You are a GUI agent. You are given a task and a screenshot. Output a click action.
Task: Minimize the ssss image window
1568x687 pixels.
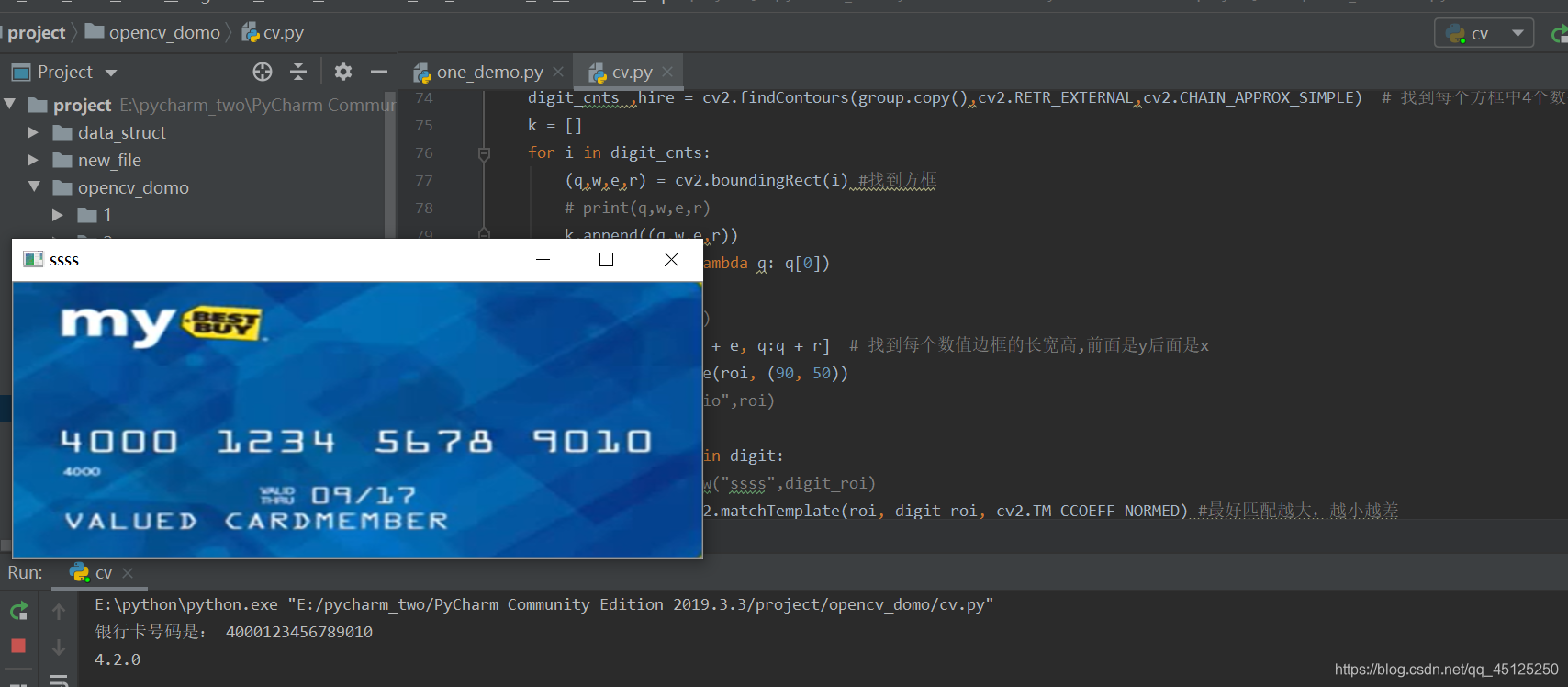tap(543, 260)
